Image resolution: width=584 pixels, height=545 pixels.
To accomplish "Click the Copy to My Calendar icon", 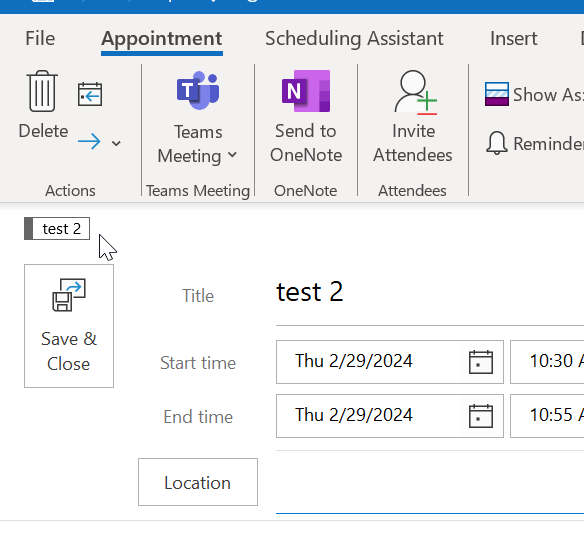I will 90,94.
